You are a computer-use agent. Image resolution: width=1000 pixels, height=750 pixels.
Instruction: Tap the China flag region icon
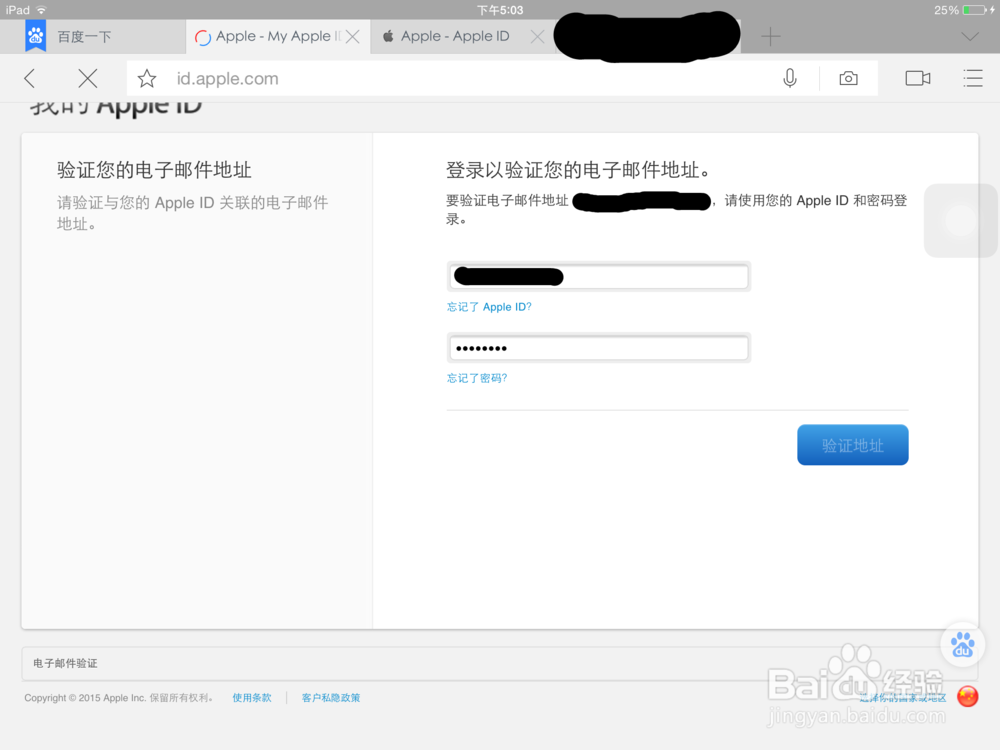click(967, 696)
